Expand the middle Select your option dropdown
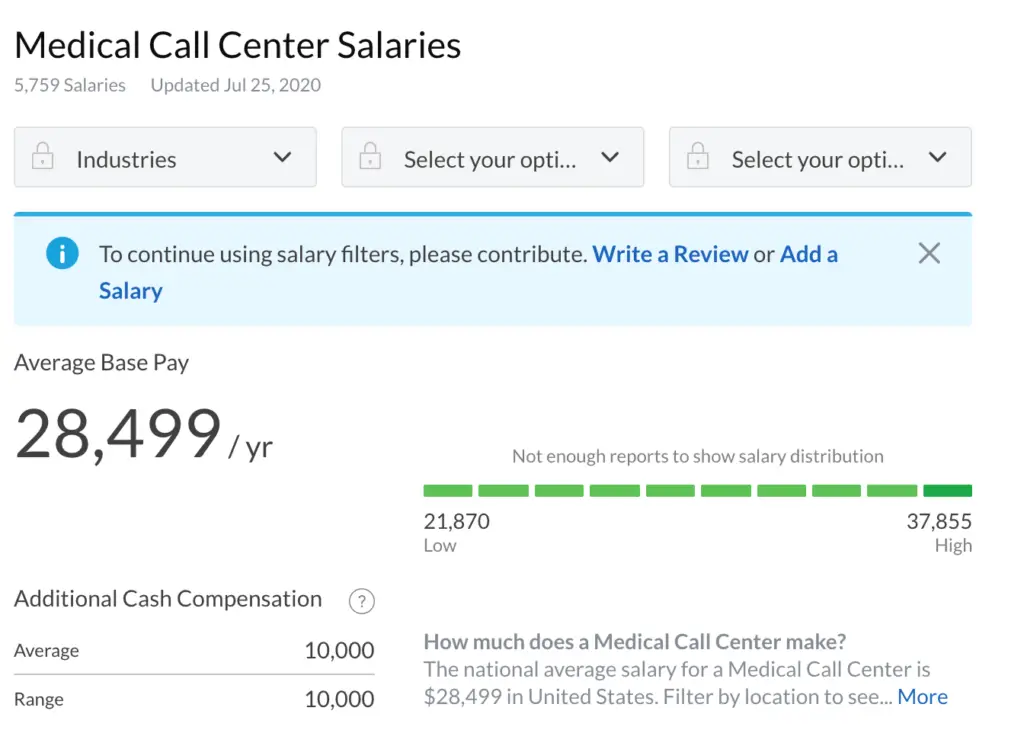The image size is (1024, 730). tap(610, 157)
